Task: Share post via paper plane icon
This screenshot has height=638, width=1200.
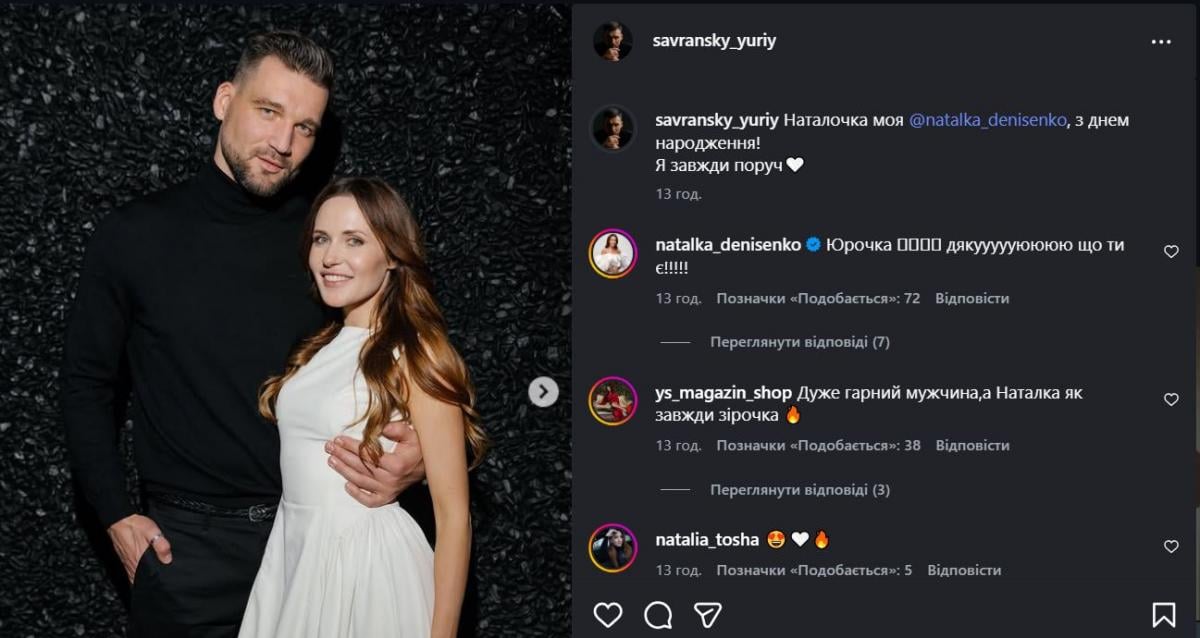Action: (708, 614)
